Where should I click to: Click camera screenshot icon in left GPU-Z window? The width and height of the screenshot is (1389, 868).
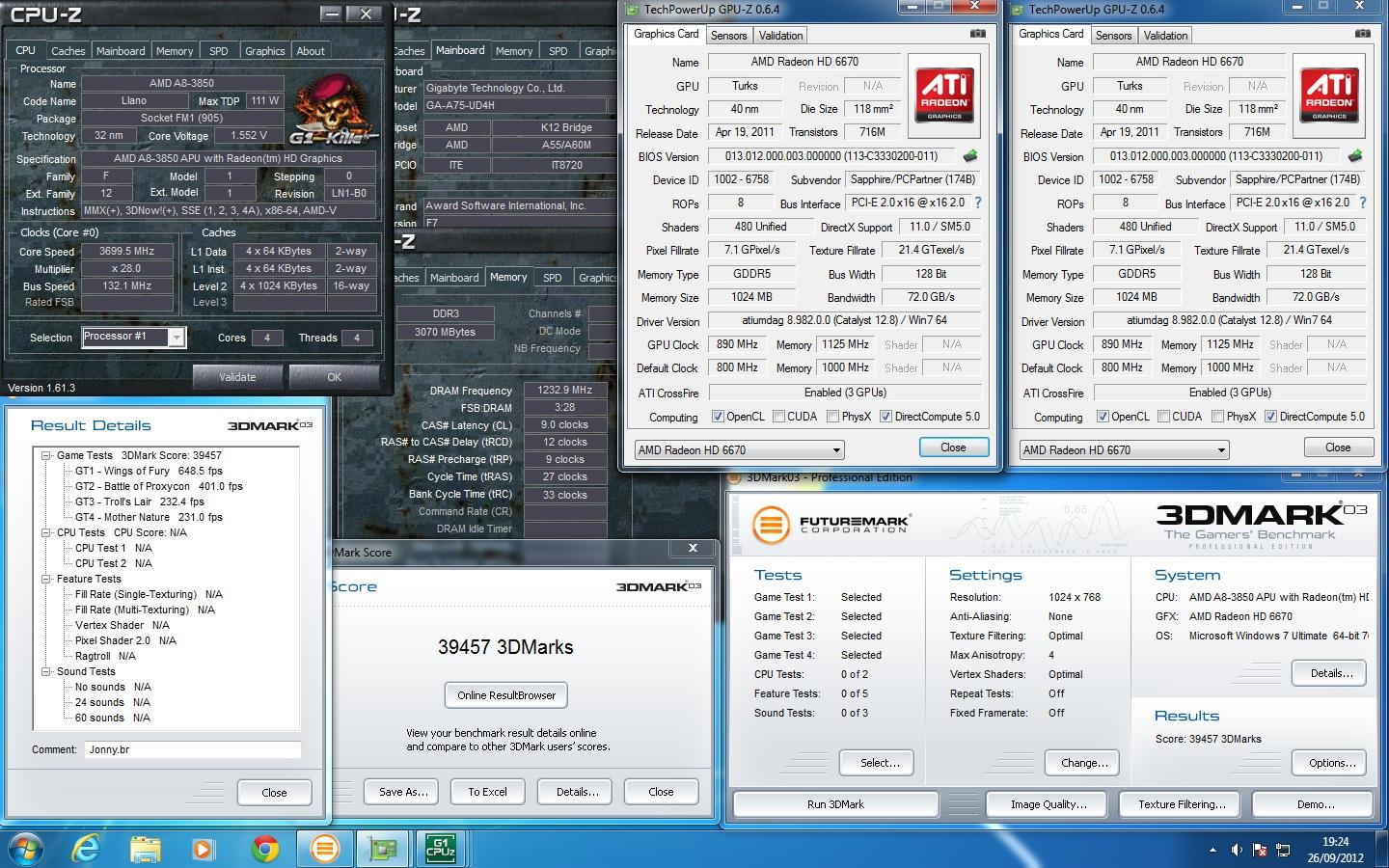[978, 34]
